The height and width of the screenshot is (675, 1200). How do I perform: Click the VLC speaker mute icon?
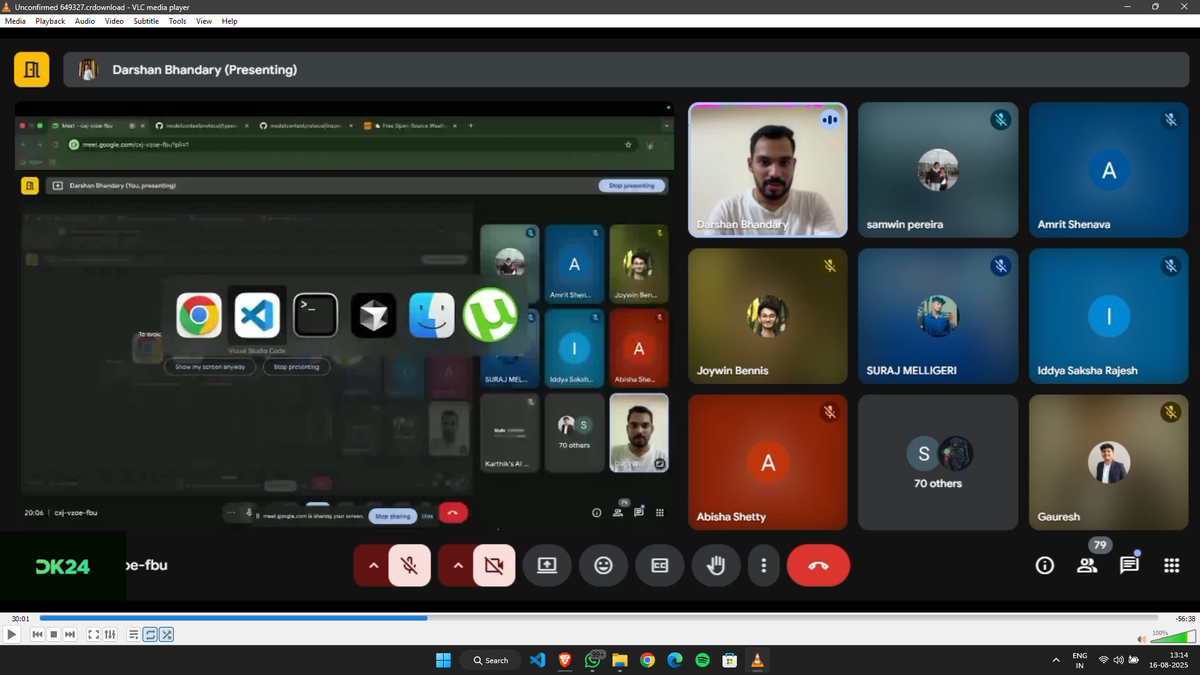[x=1141, y=637]
